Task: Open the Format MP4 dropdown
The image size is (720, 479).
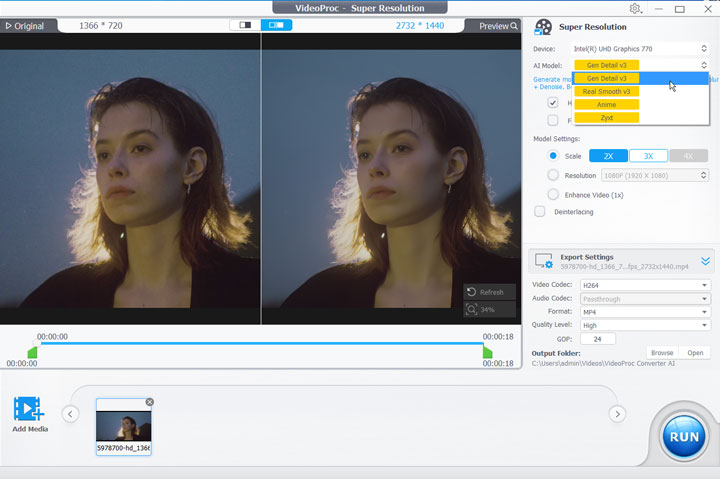Action: (x=645, y=312)
